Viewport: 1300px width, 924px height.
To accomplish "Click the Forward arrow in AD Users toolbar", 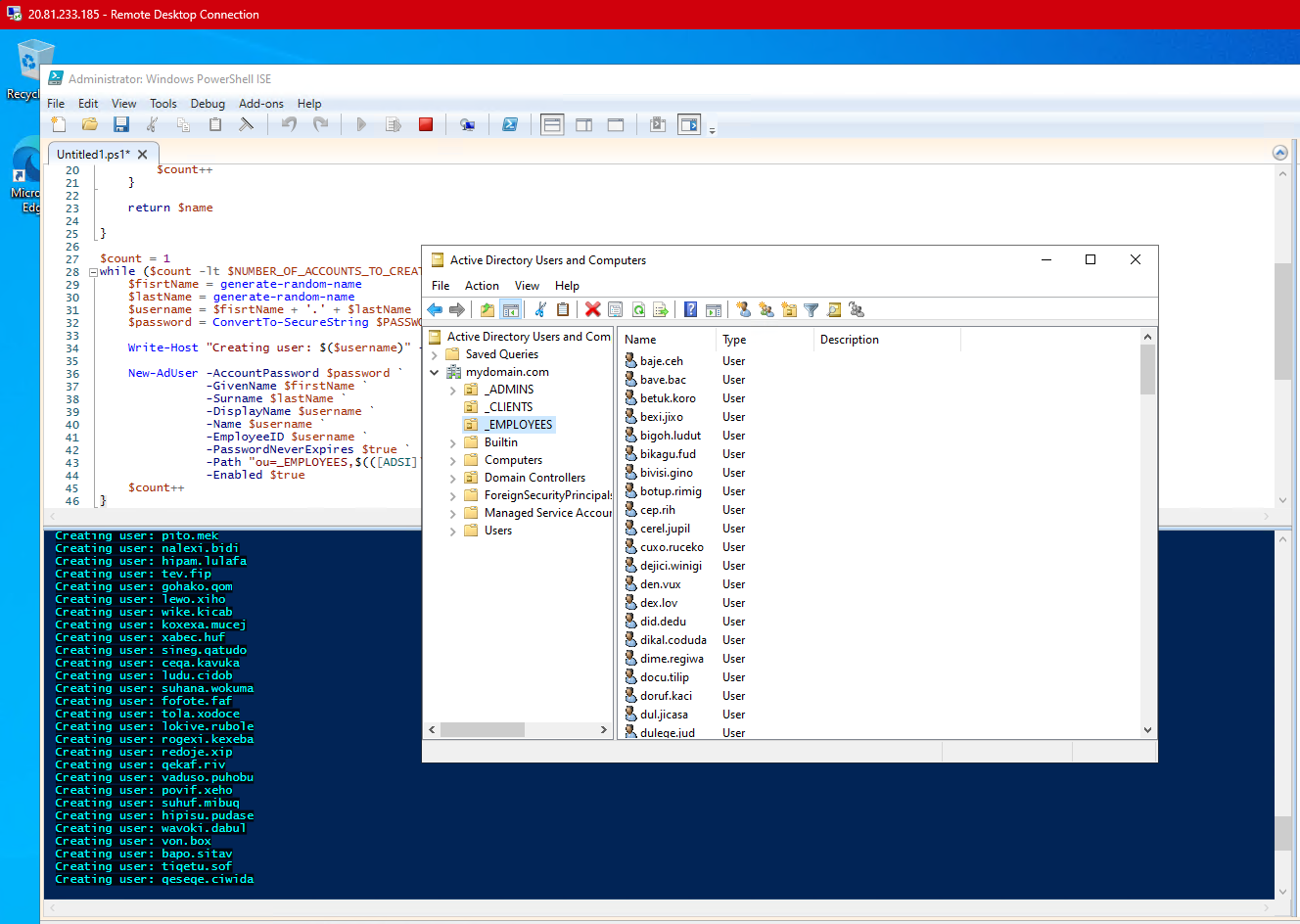I will click(x=456, y=309).
